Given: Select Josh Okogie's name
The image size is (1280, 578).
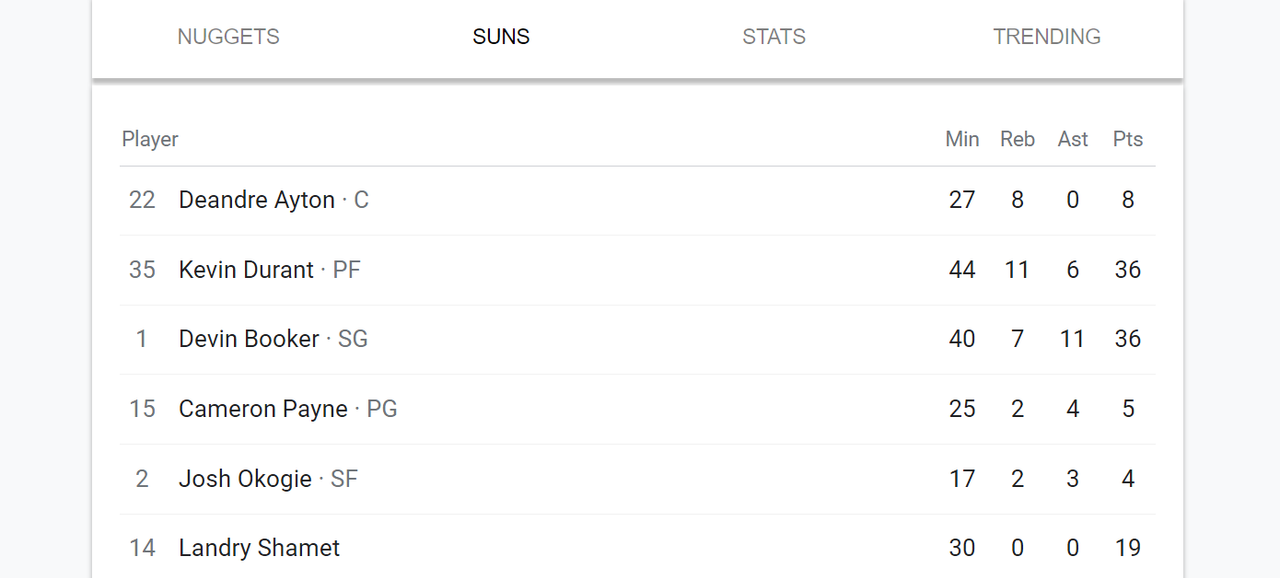Looking at the screenshot, I should (245, 479).
